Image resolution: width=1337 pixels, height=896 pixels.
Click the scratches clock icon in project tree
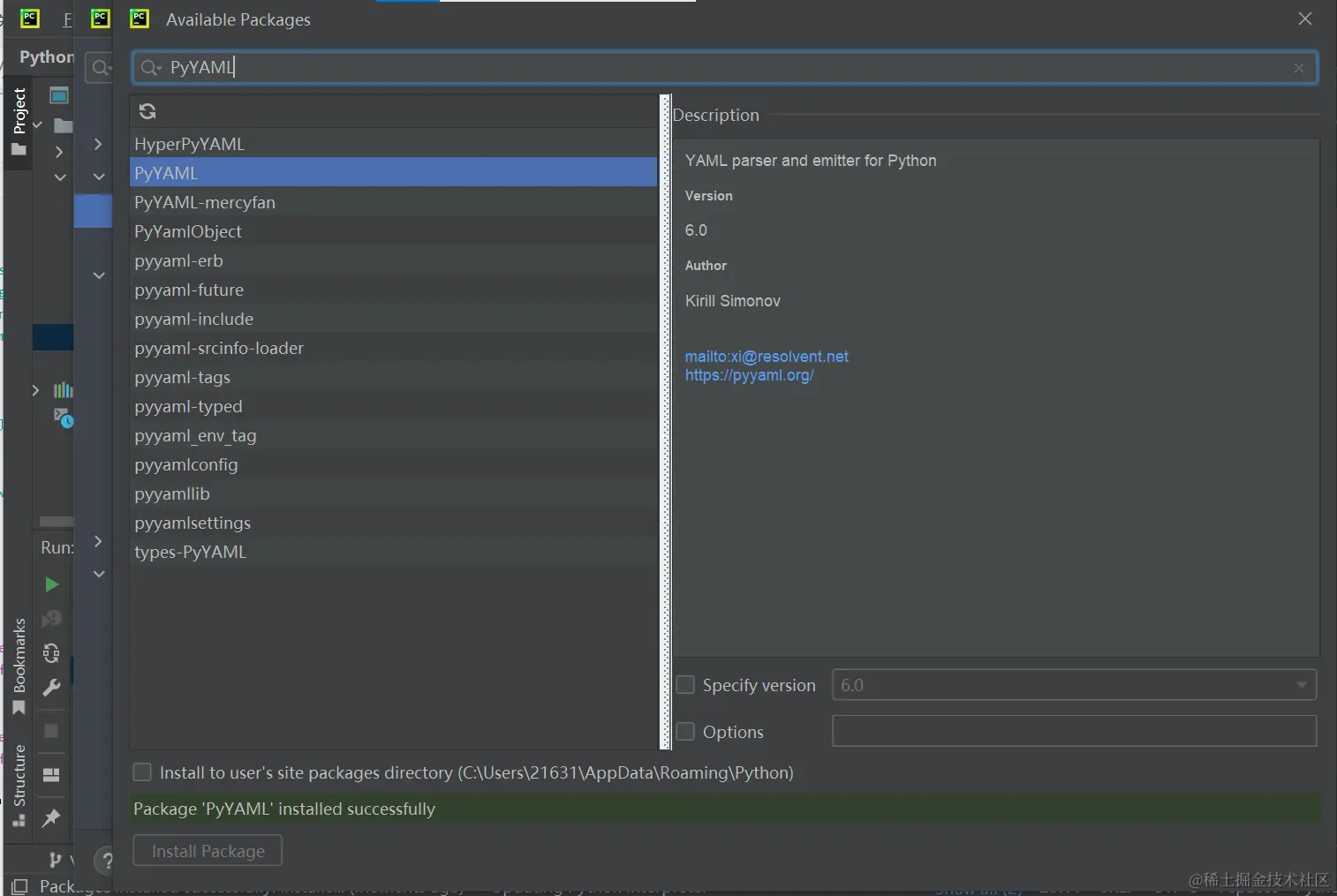point(63,418)
